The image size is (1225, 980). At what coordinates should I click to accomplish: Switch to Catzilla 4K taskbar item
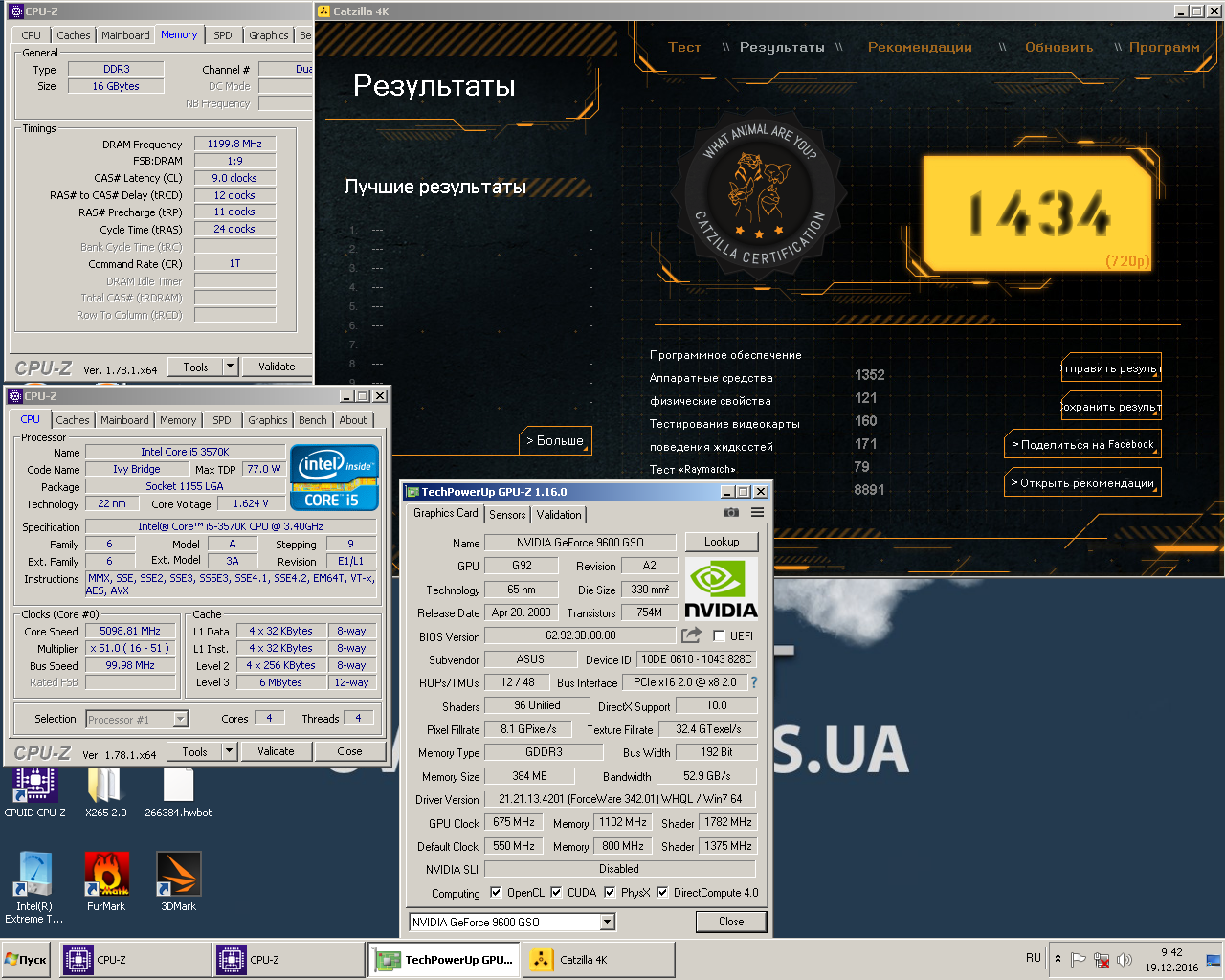coord(598,960)
